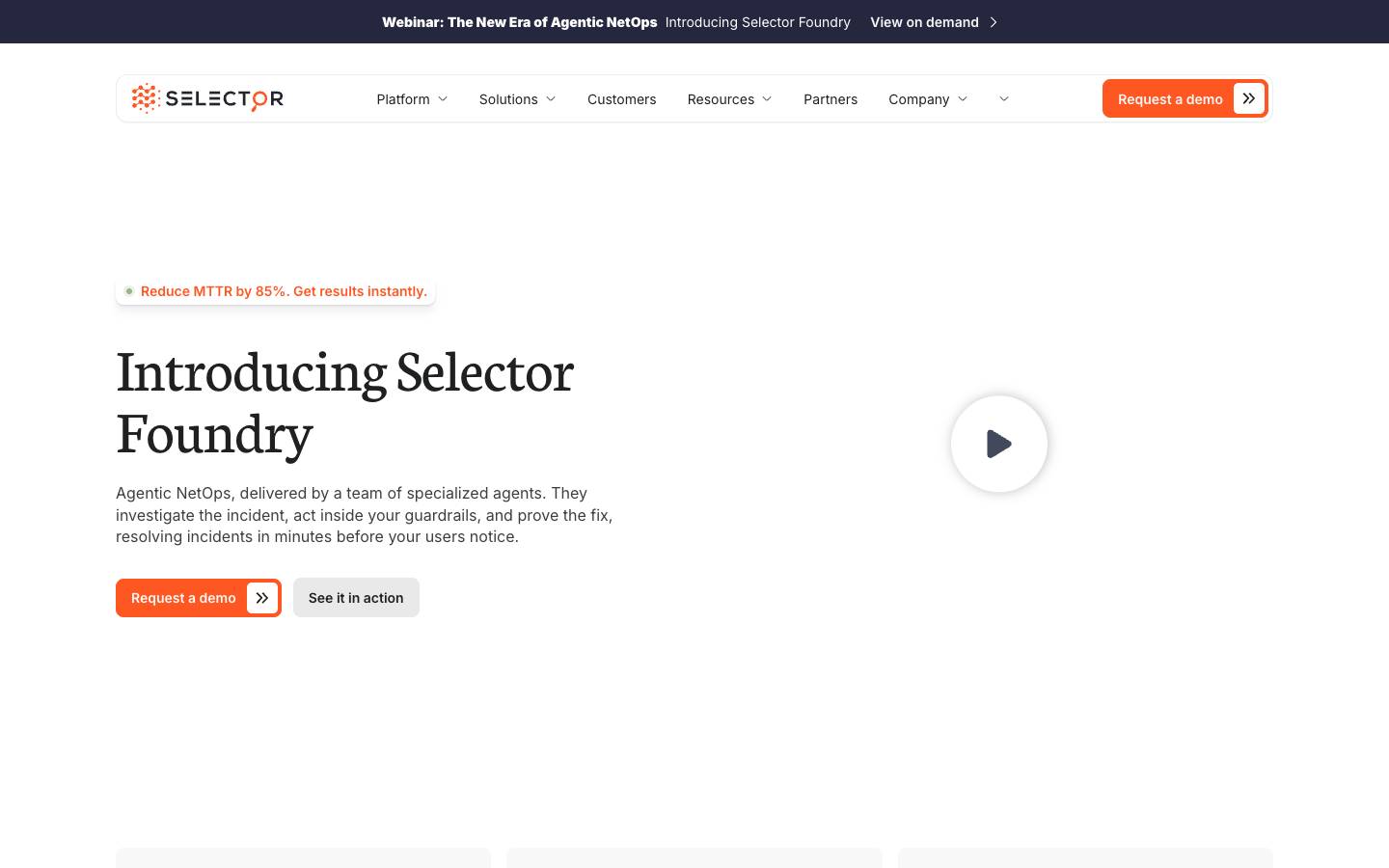Play the hero video
The image size is (1389, 868).
point(998,444)
